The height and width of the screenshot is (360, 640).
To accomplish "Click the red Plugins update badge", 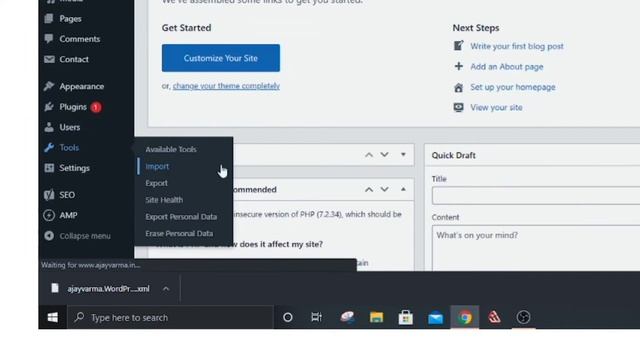I will coord(96,107).
